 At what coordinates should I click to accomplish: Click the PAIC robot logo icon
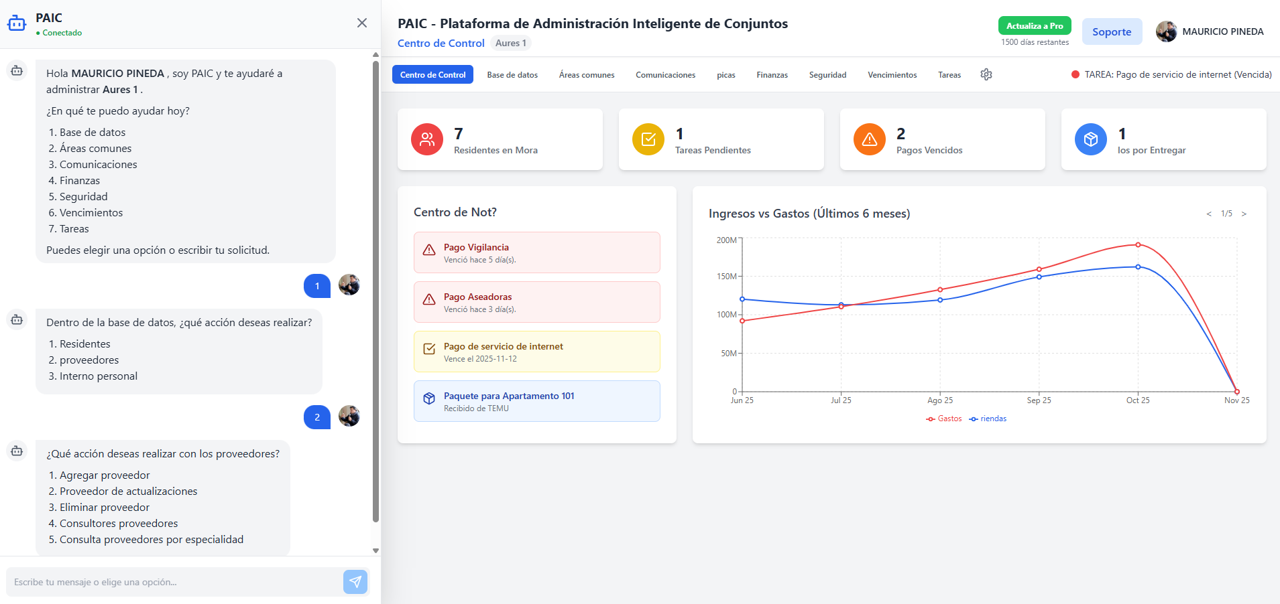(x=17, y=23)
